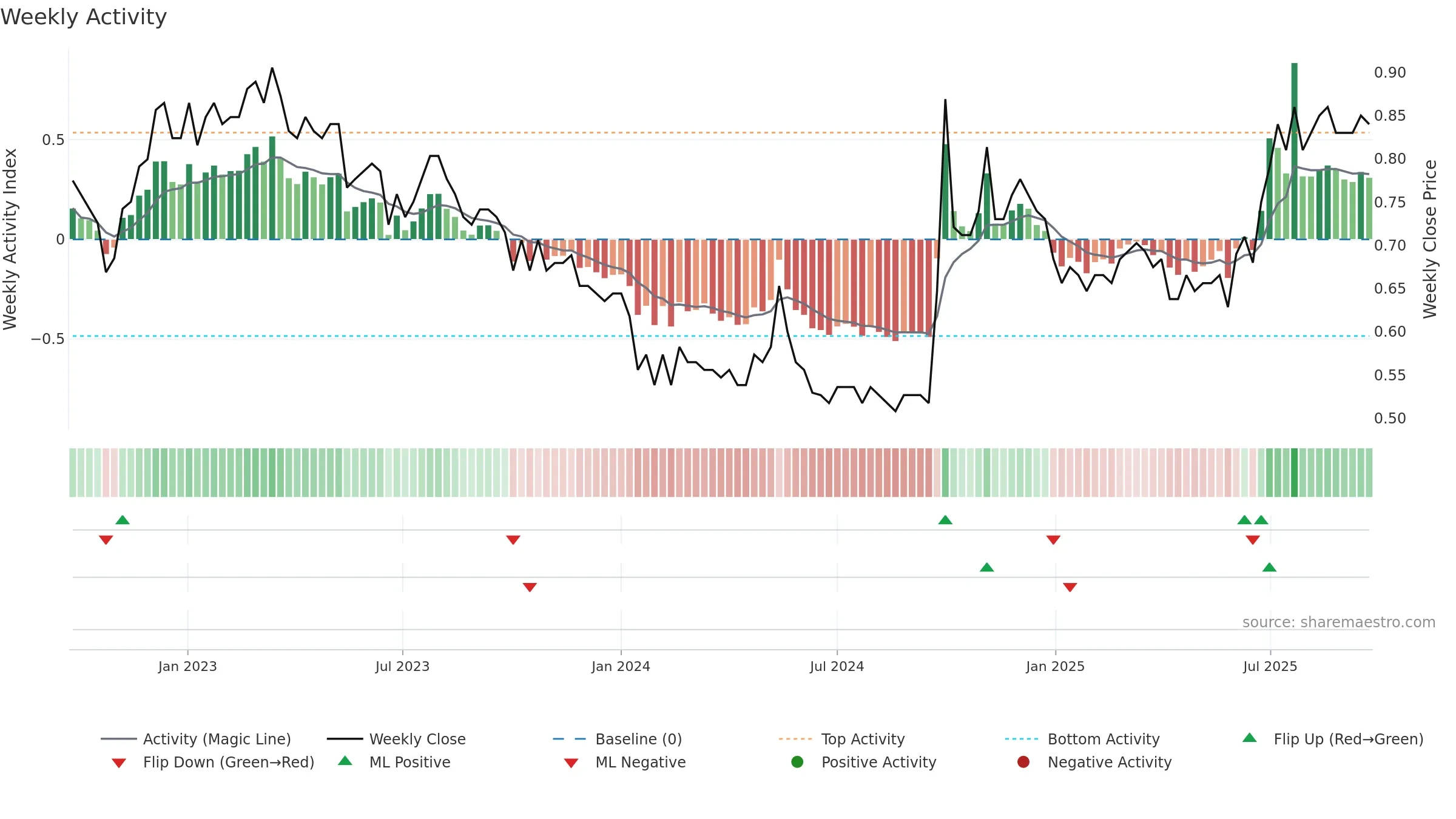Click the 'Jan 2023' x-axis label

[187, 666]
